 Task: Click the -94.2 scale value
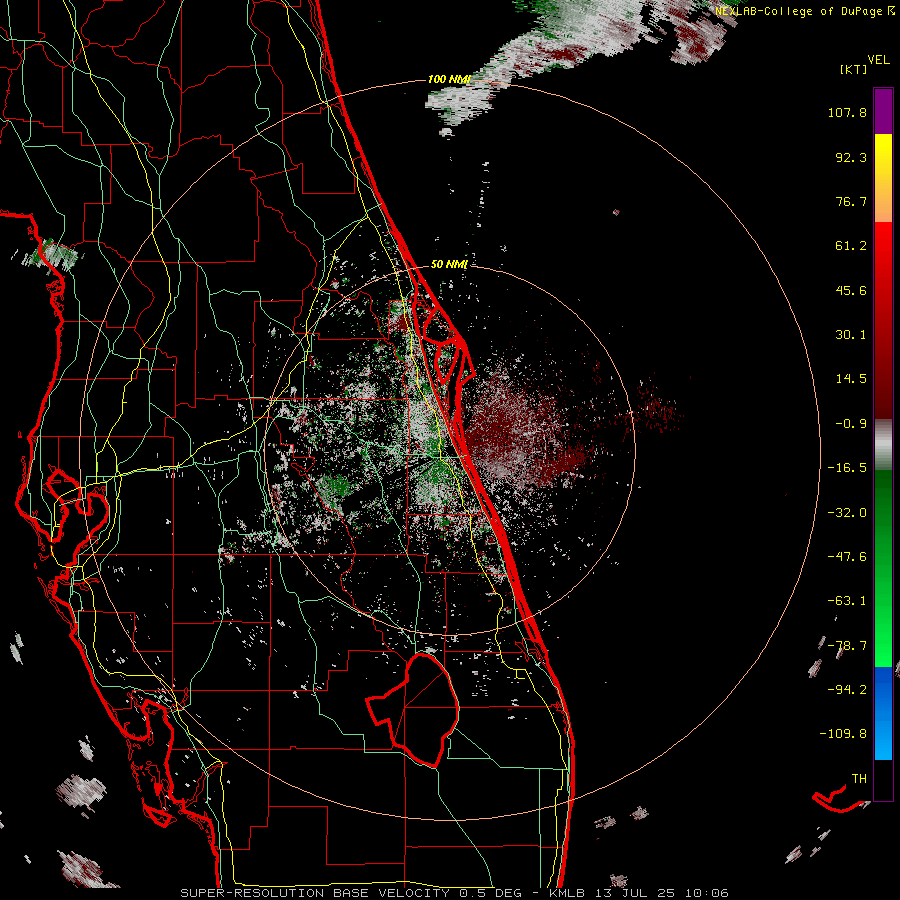point(847,690)
